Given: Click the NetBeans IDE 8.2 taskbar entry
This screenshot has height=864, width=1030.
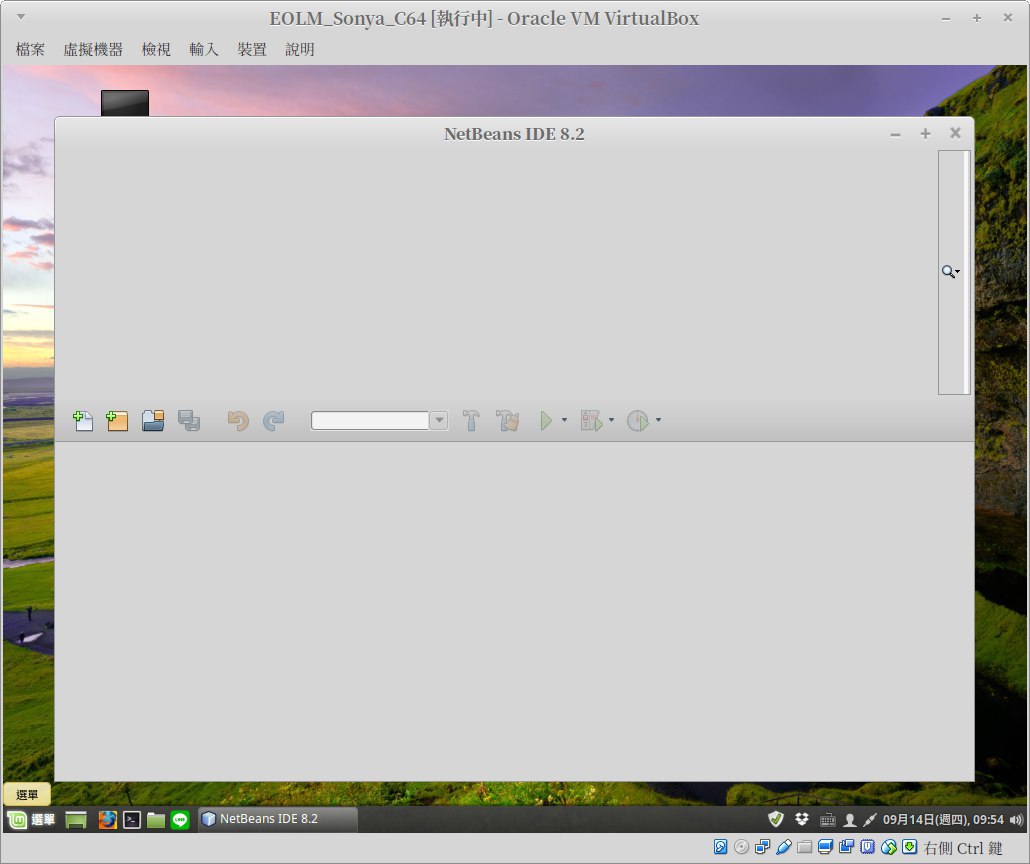Looking at the screenshot, I should pyautogui.click(x=278, y=819).
